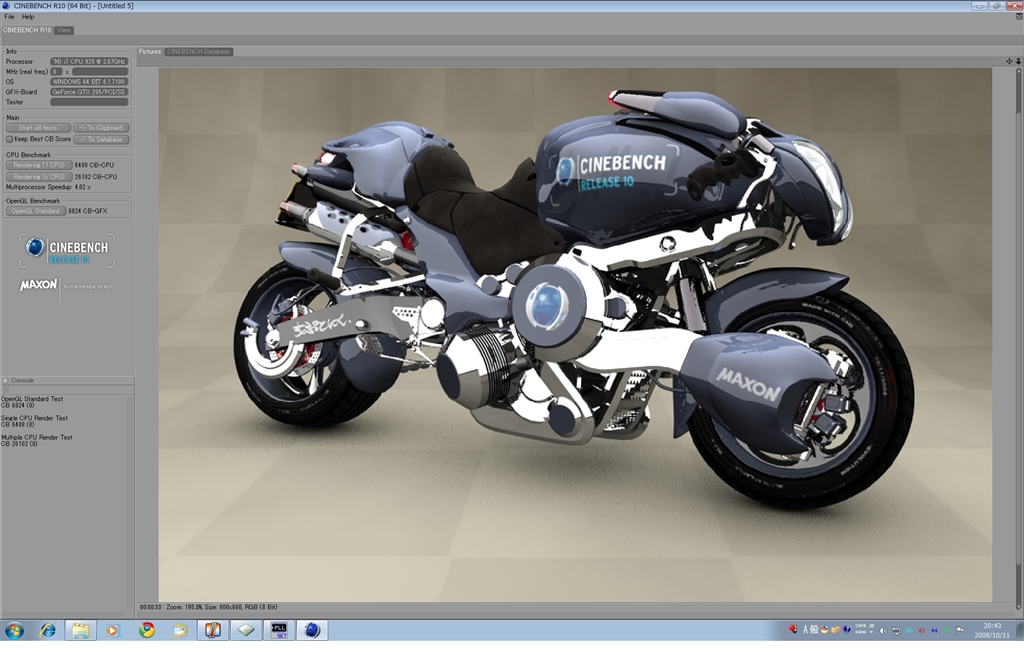Click Multiprocessor Speedup 4.02 x text
Image resolution: width=1024 pixels, height=655 pixels.
[48, 187]
